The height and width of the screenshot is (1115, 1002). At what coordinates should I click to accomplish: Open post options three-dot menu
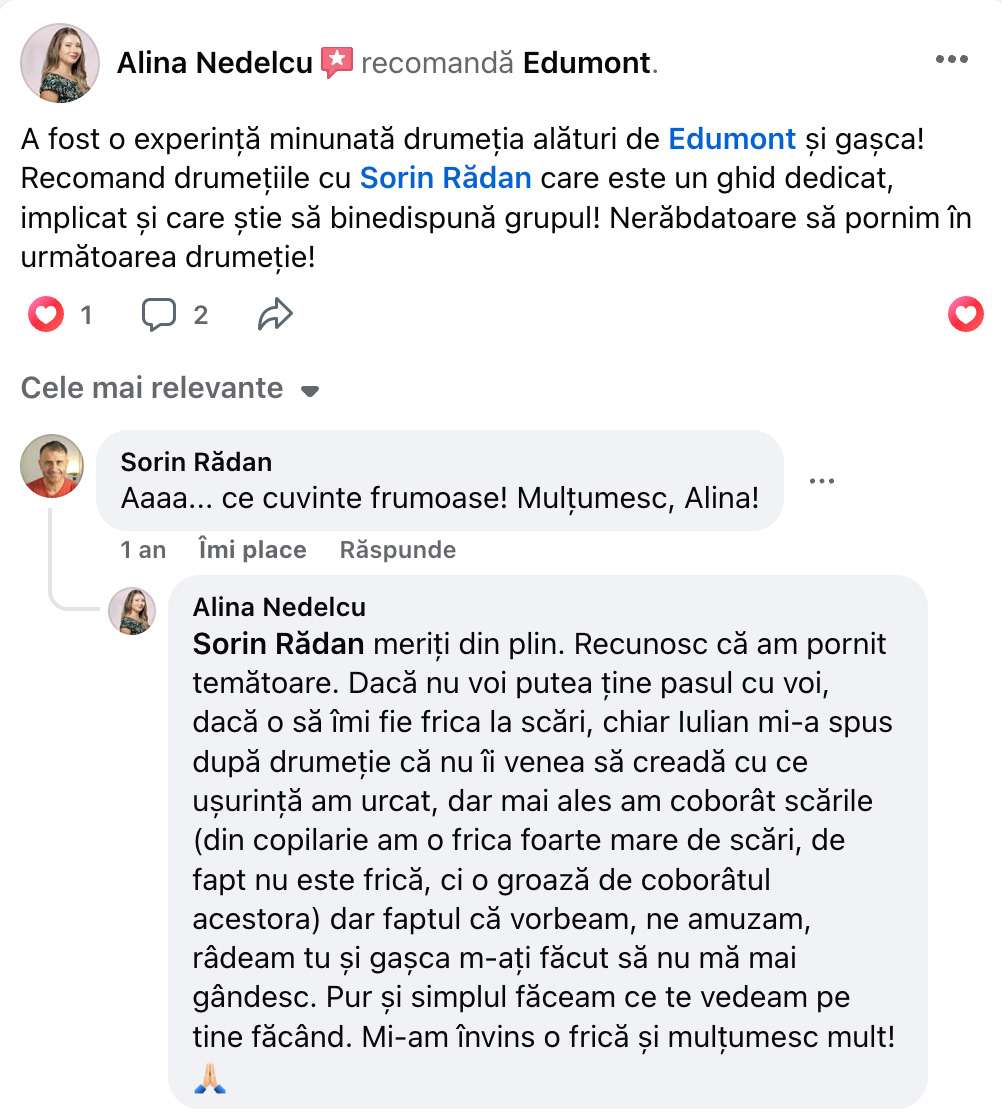click(951, 60)
